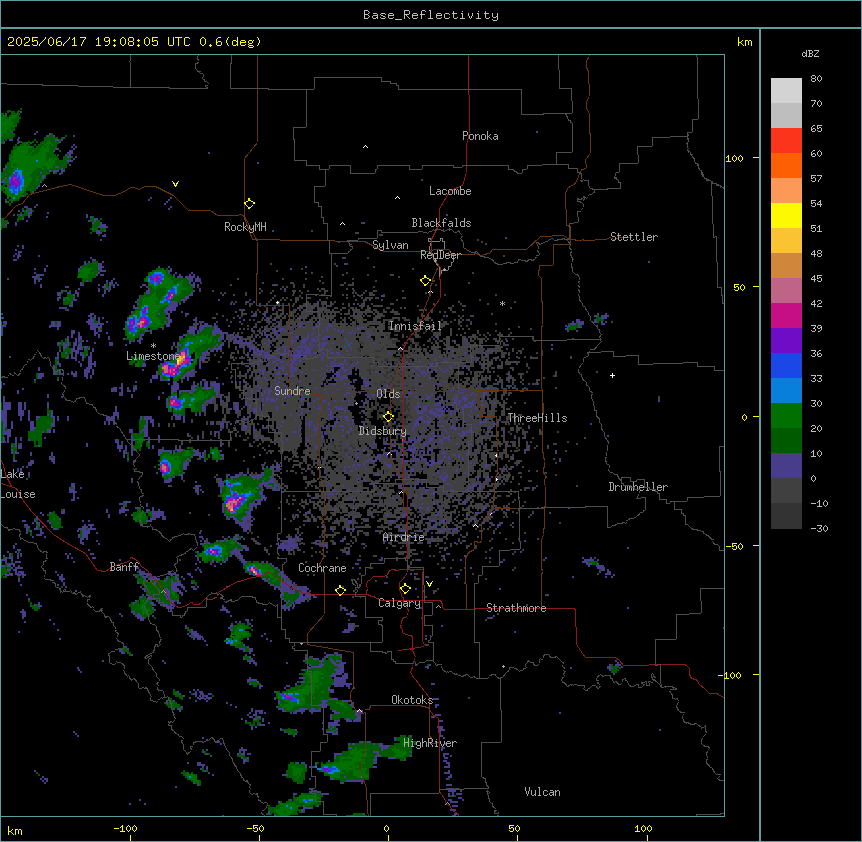Click the km unit label at top right
Image resolution: width=862 pixels, height=842 pixels.
(745, 42)
